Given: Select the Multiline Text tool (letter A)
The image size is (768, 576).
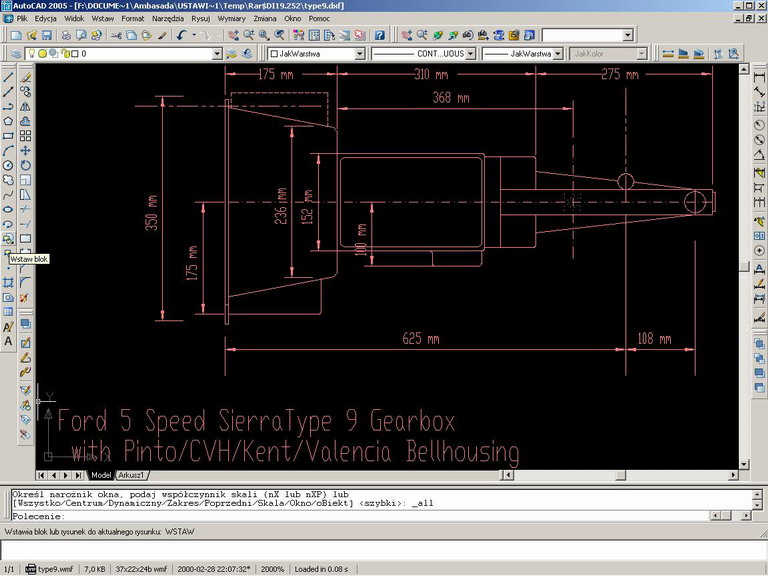Looking at the screenshot, I should tap(8, 341).
